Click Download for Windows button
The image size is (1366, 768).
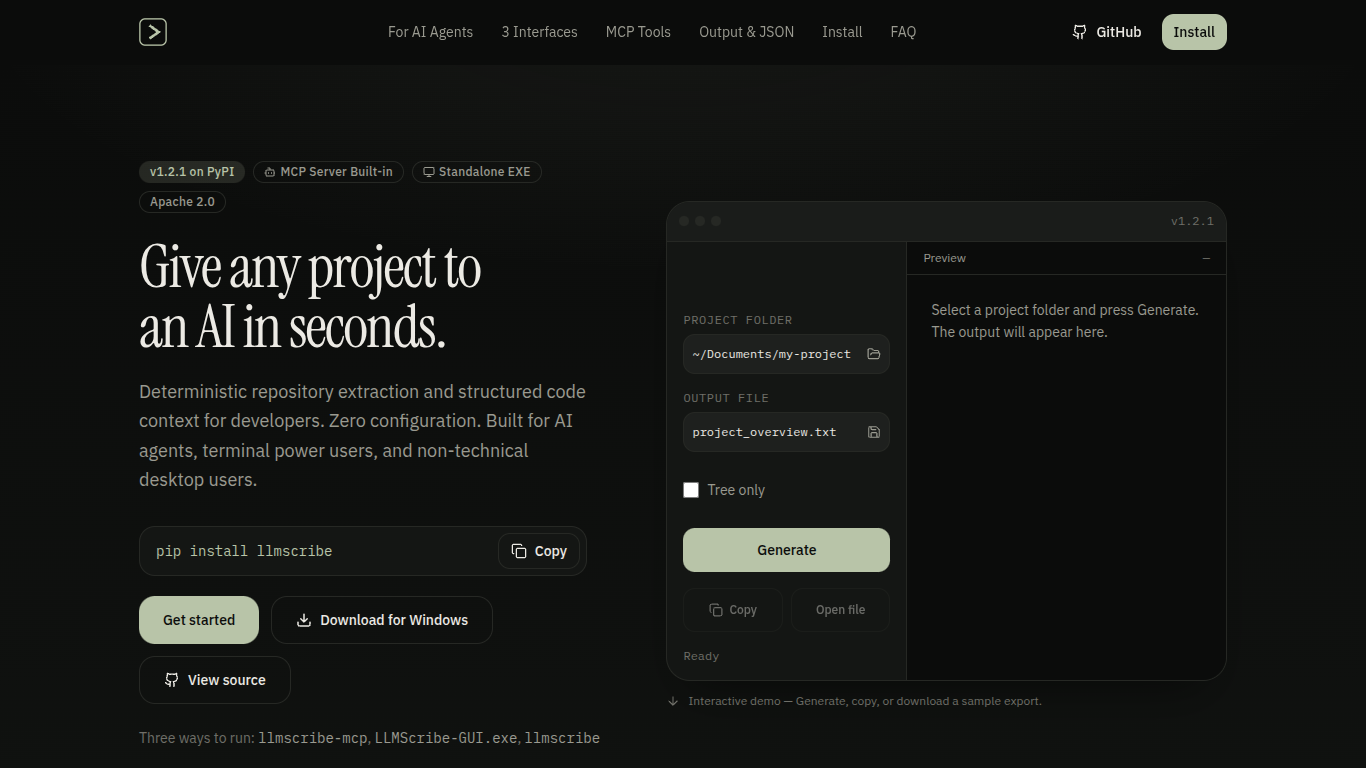point(382,620)
